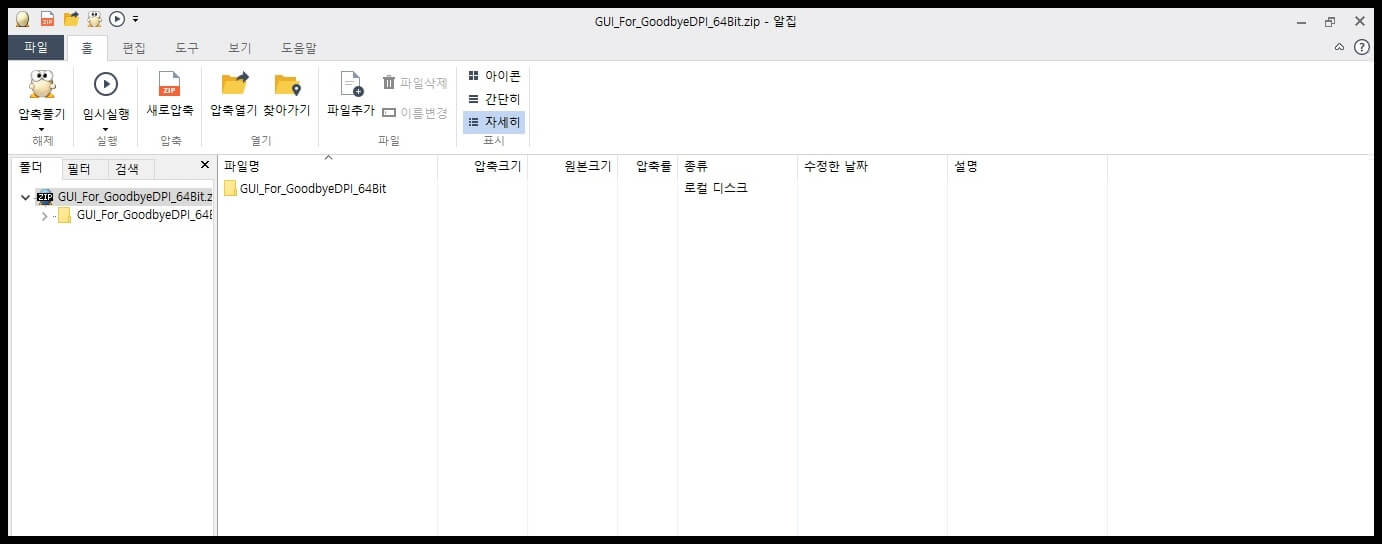Image resolution: width=1382 pixels, height=544 pixels.
Task: Open the 편집 ribbon tab
Action: point(134,47)
